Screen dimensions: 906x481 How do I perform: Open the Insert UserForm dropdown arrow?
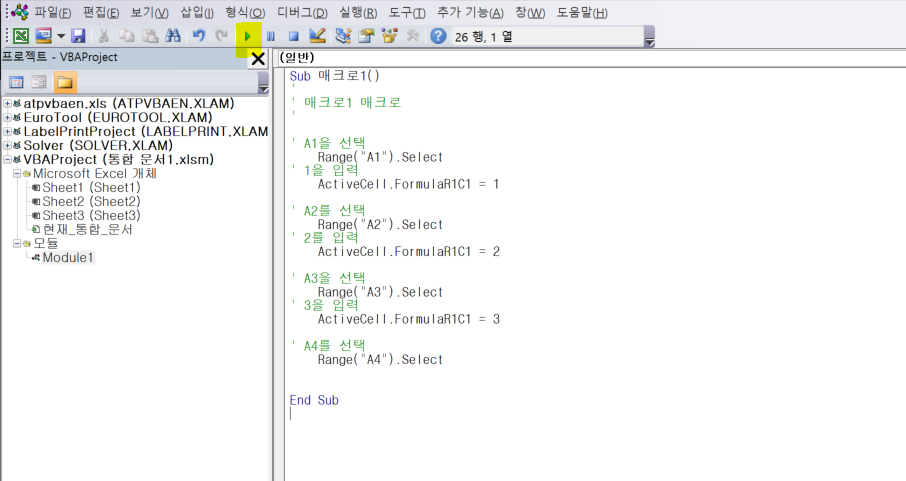click(x=61, y=36)
